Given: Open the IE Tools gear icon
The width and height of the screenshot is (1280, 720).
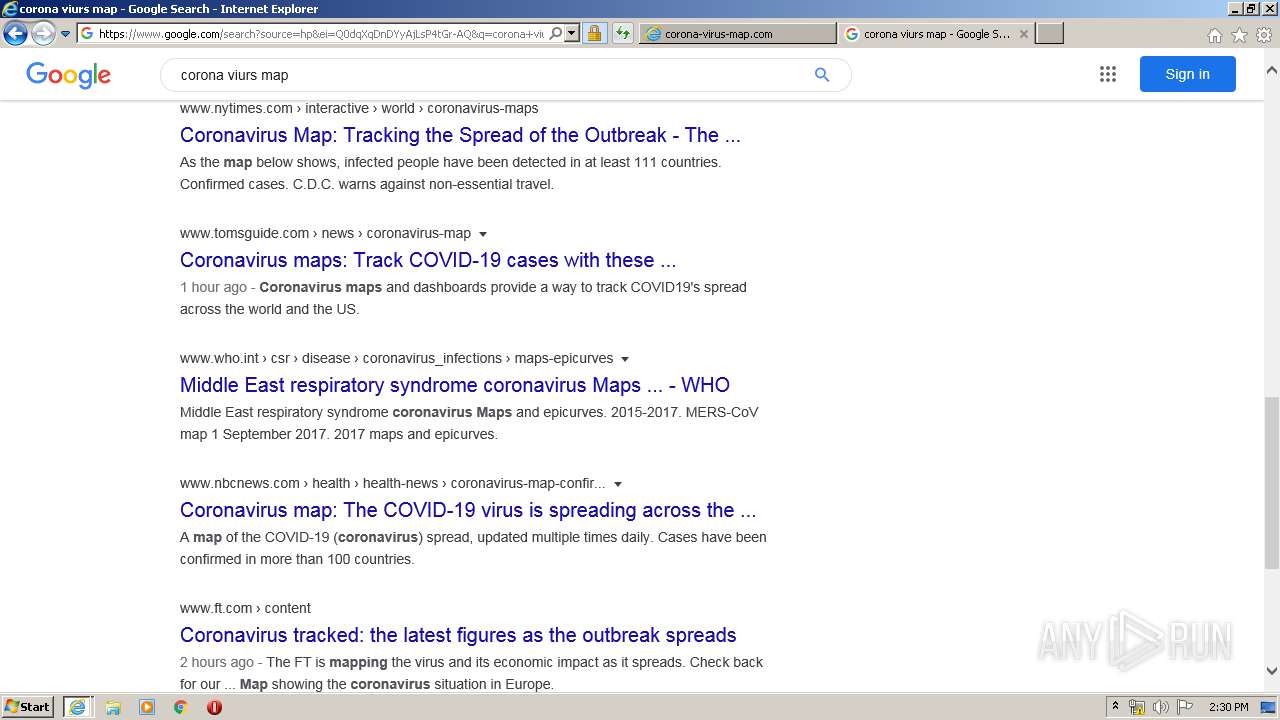Looking at the screenshot, I should pos(1264,35).
